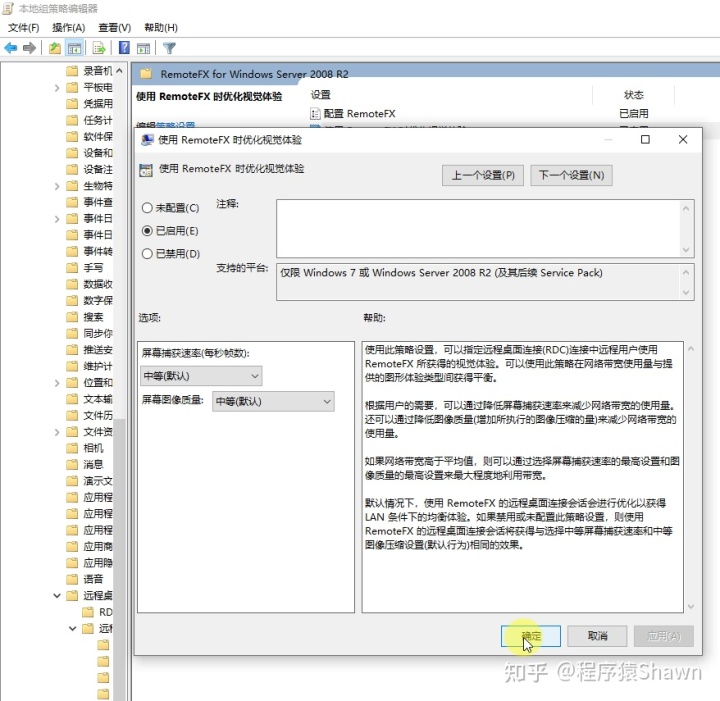Open the 文件(F) menu

coord(23,28)
